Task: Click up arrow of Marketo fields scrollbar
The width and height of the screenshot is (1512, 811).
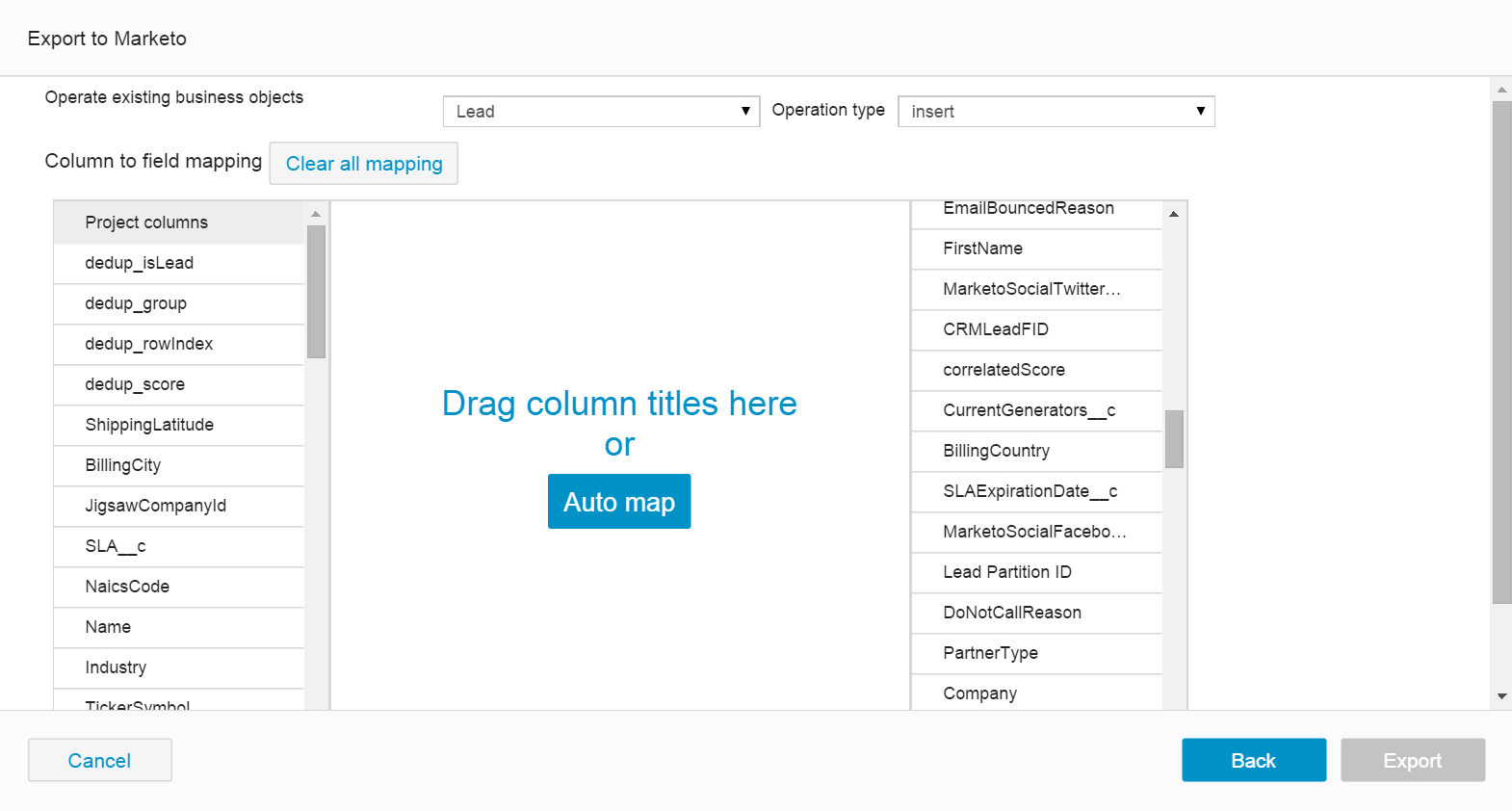Action: pos(1174,214)
